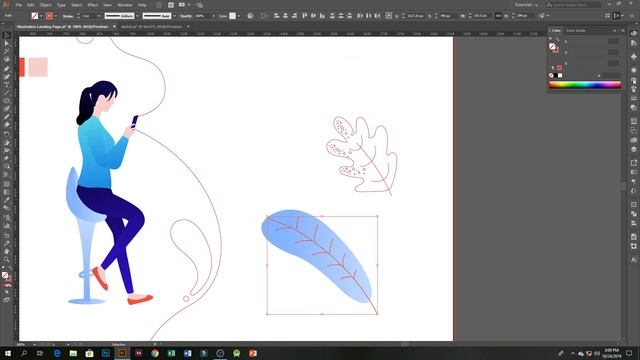This screenshot has height=360, width=640.
Task: Click the Arrange Documents icon in menu bar
Action: (x=183, y=5)
